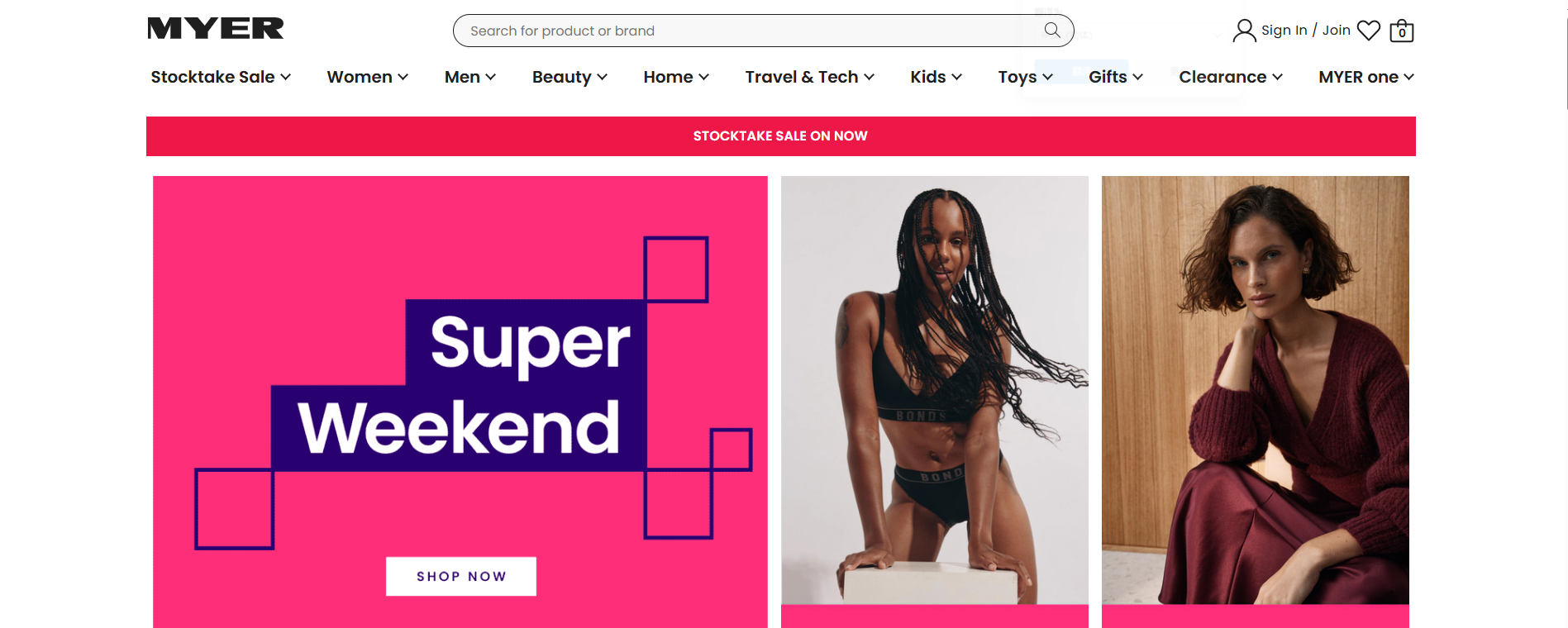
Task: Open the shopping bag icon
Action: coord(1402,31)
